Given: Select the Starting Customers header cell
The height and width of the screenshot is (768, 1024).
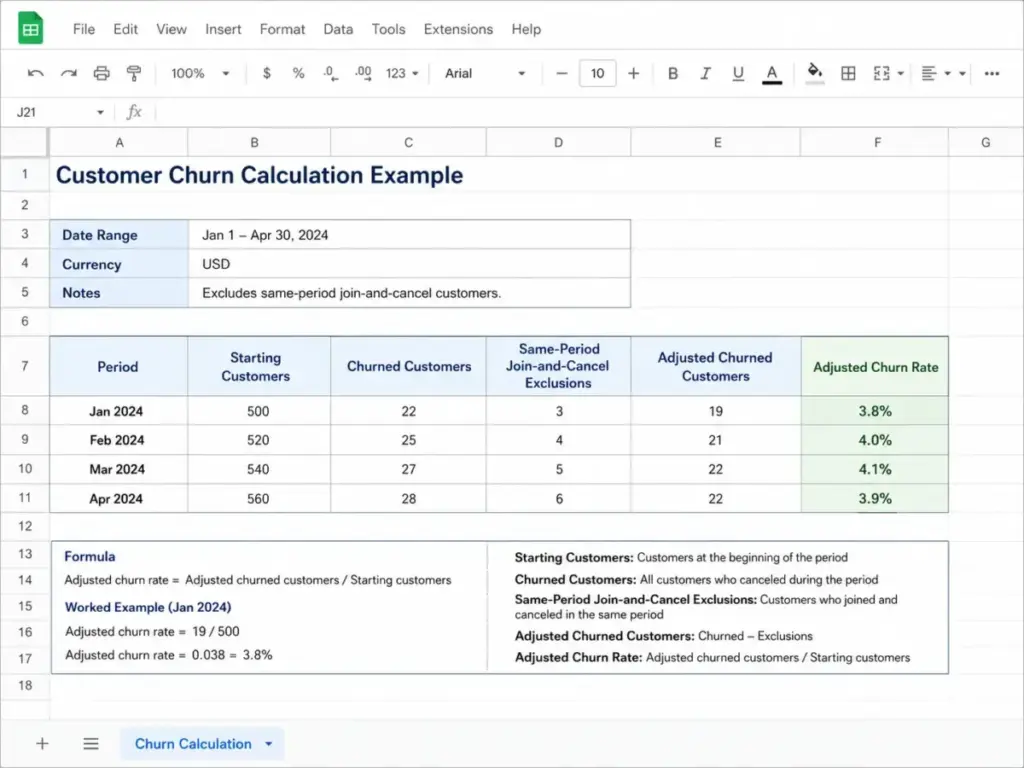Looking at the screenshot, I should (x=259, y=366).
